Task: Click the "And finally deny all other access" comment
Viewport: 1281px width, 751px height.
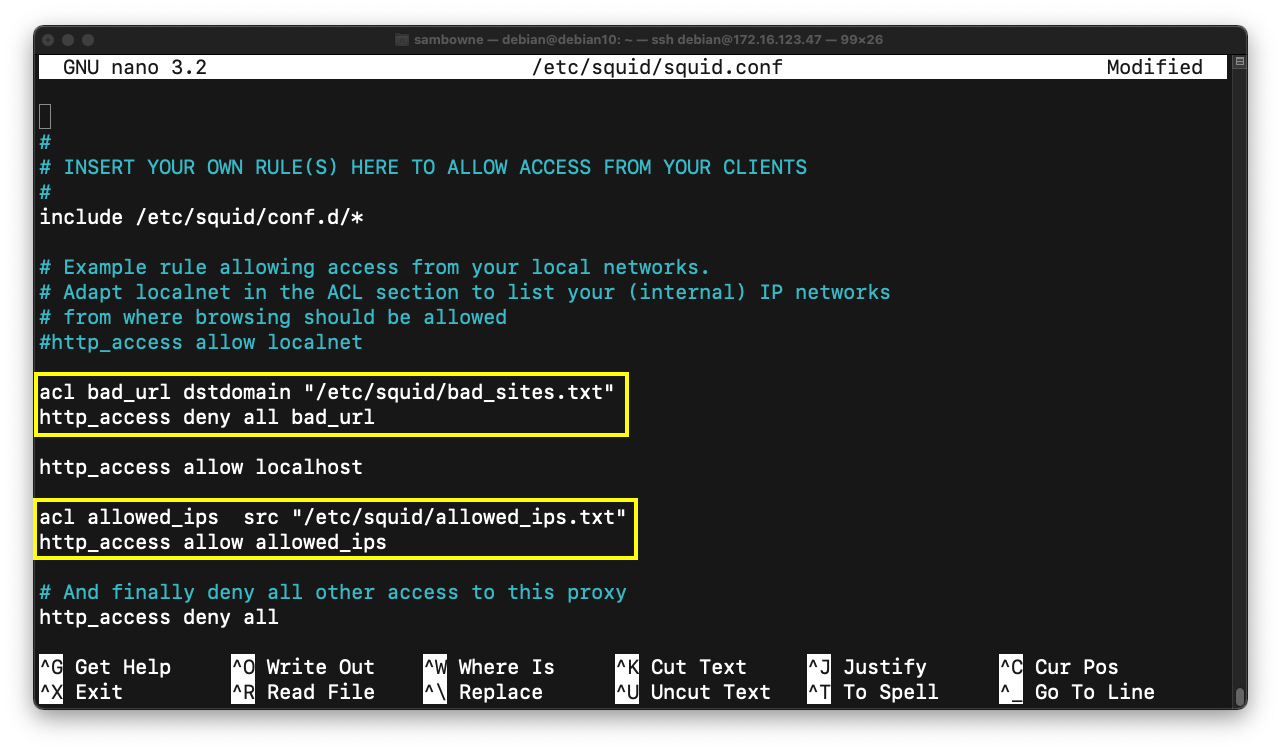Action: 333,592
